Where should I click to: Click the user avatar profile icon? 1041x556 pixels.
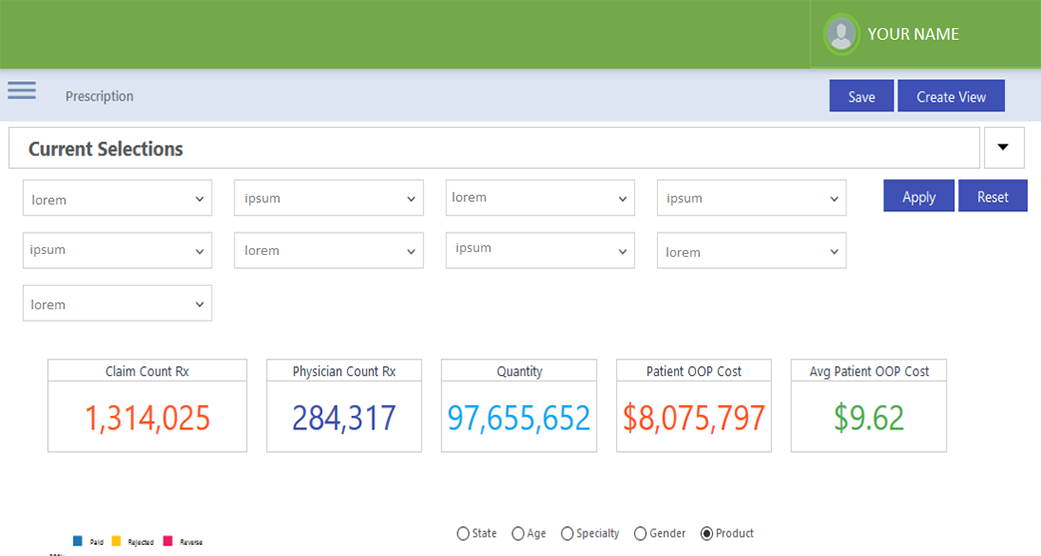(x=842, y=34)
